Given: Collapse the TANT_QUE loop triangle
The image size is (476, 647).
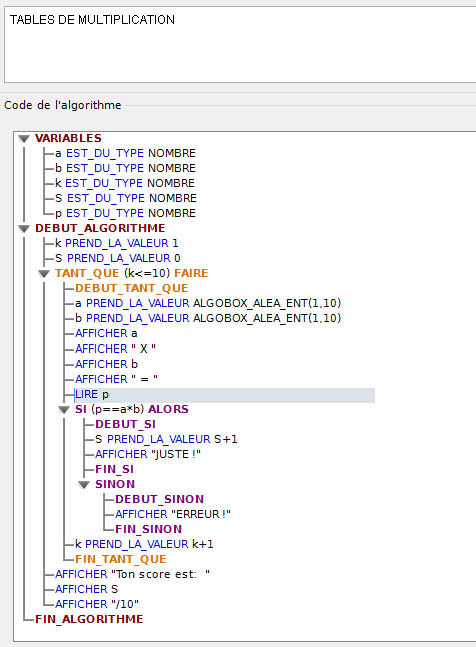Looking at the screenshot, I should [44, 274].
